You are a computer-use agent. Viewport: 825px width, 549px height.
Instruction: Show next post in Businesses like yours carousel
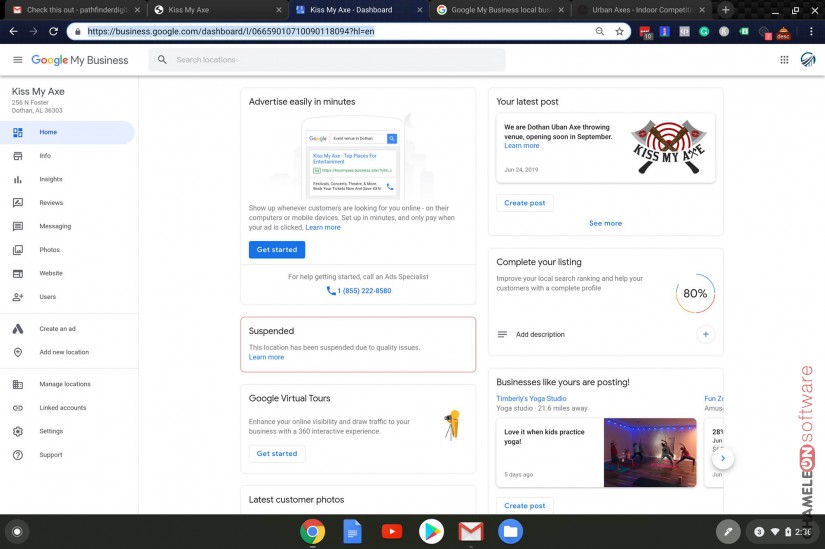click(x=722, y=458)
